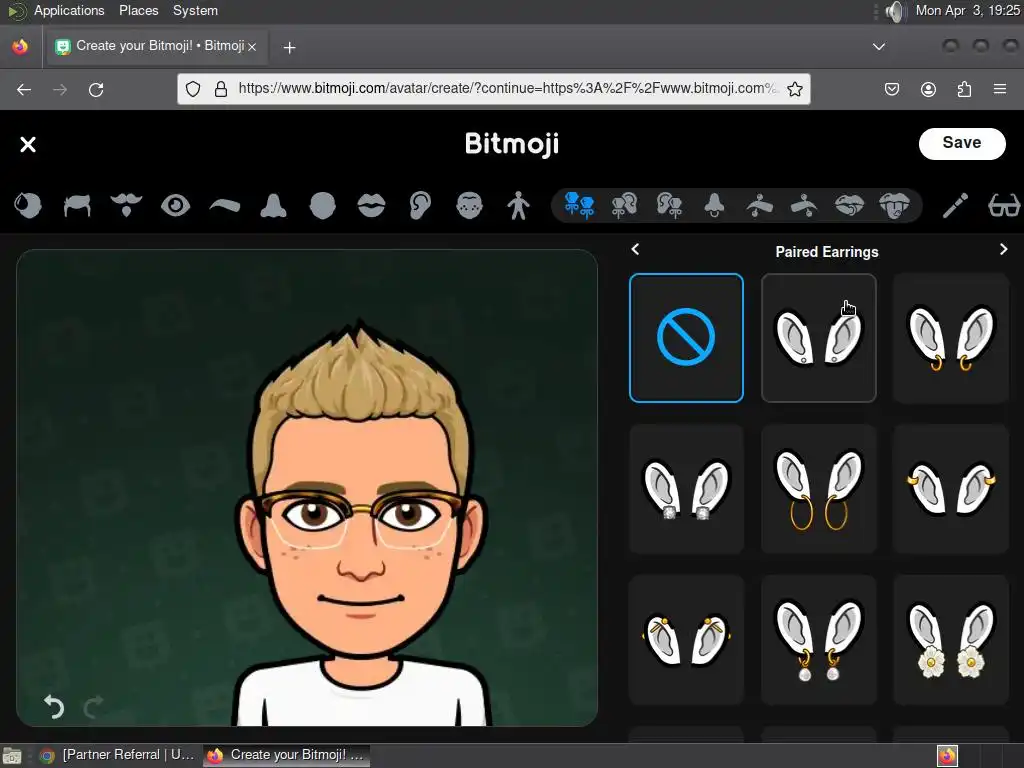Switch to Partner Referral taskbar window
Image resolution: width=1024 pixels, height=768 pixels.
118,755
